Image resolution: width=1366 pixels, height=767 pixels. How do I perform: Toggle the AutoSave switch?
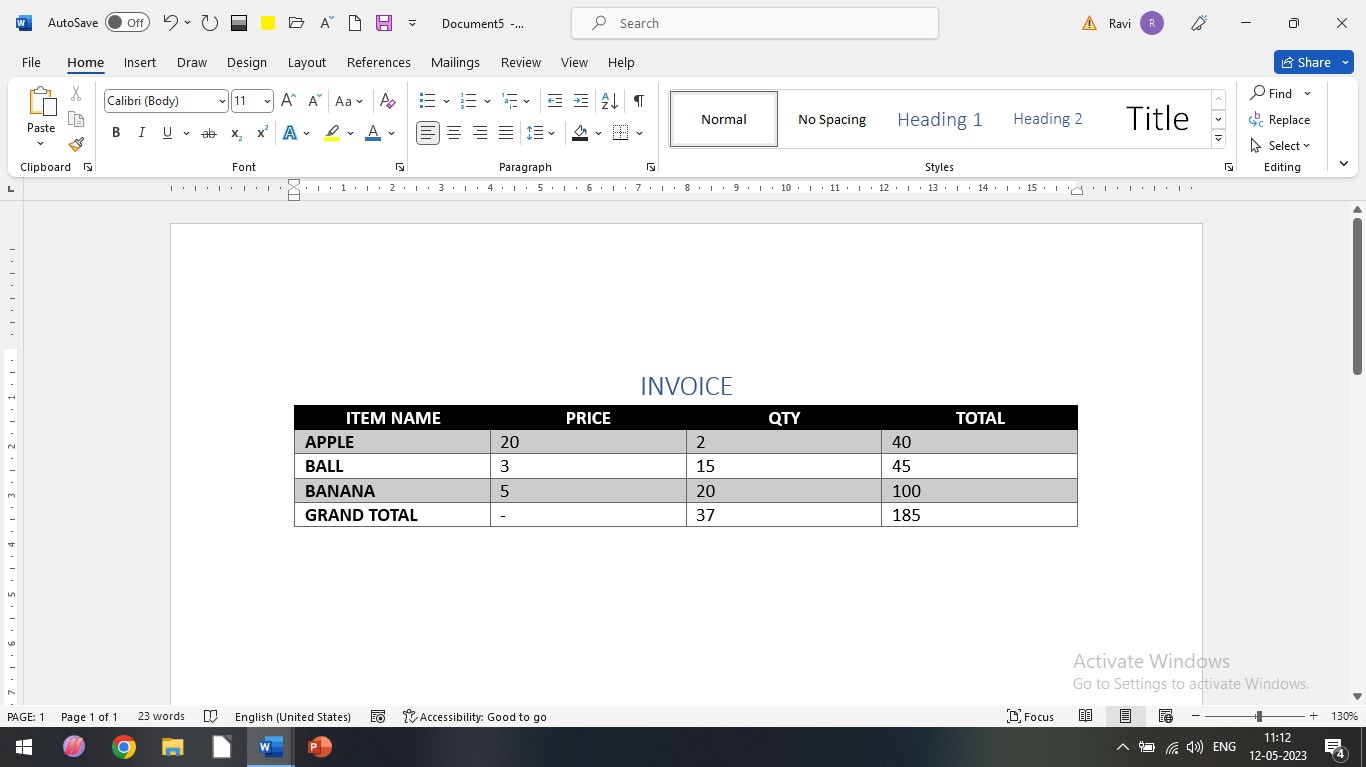127,23
